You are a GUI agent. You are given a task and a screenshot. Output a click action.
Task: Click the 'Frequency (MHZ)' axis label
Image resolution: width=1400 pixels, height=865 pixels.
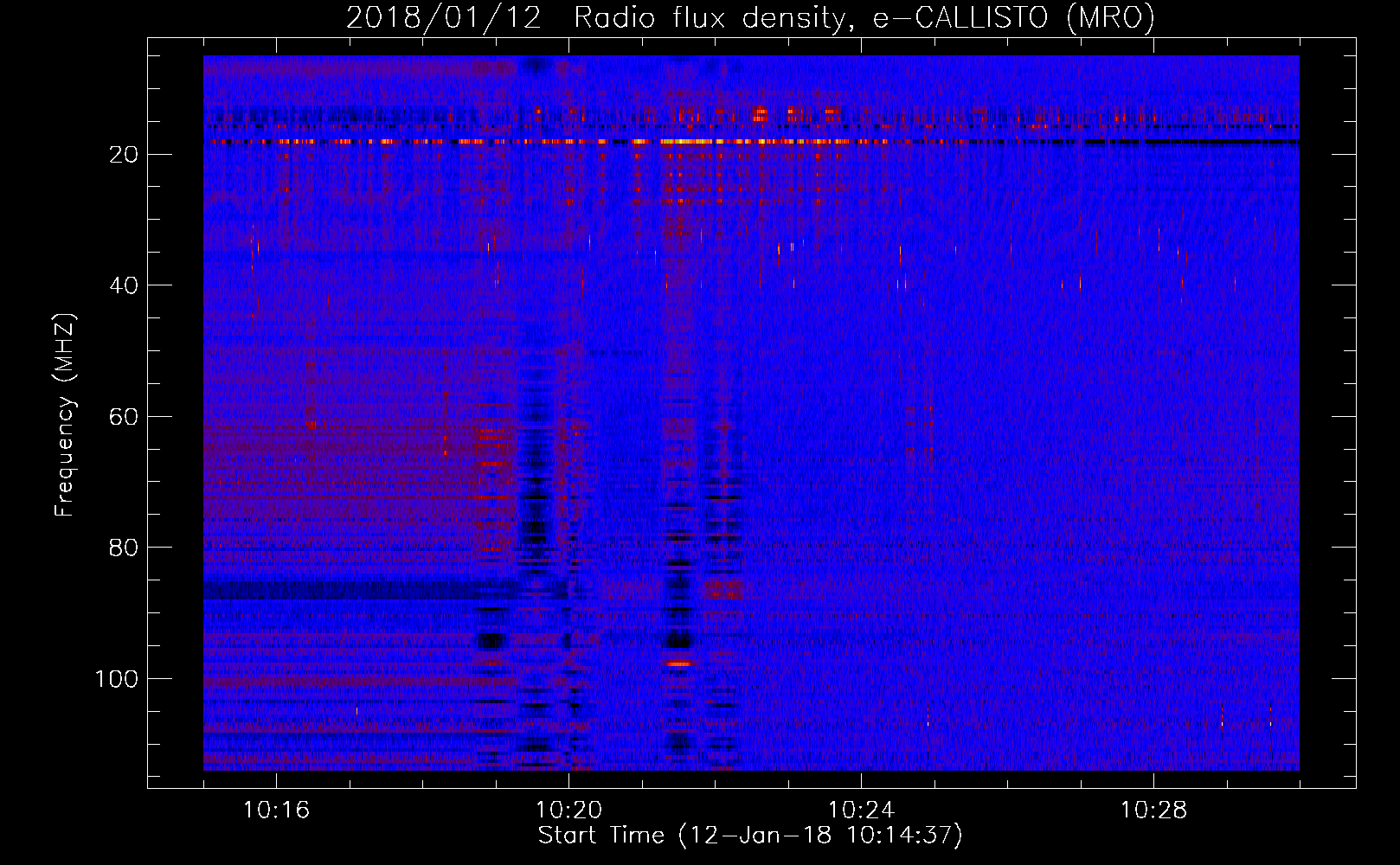(65, 415)
